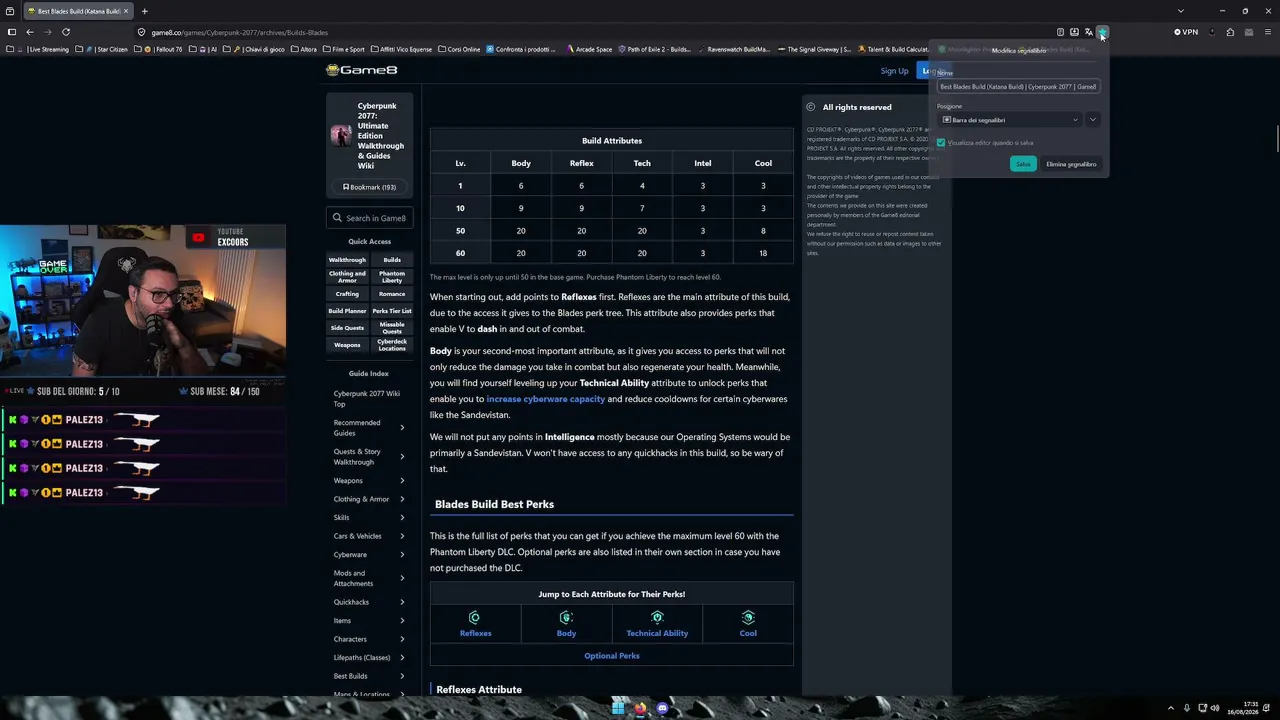Click the Game8 logo

coord(361,70)
